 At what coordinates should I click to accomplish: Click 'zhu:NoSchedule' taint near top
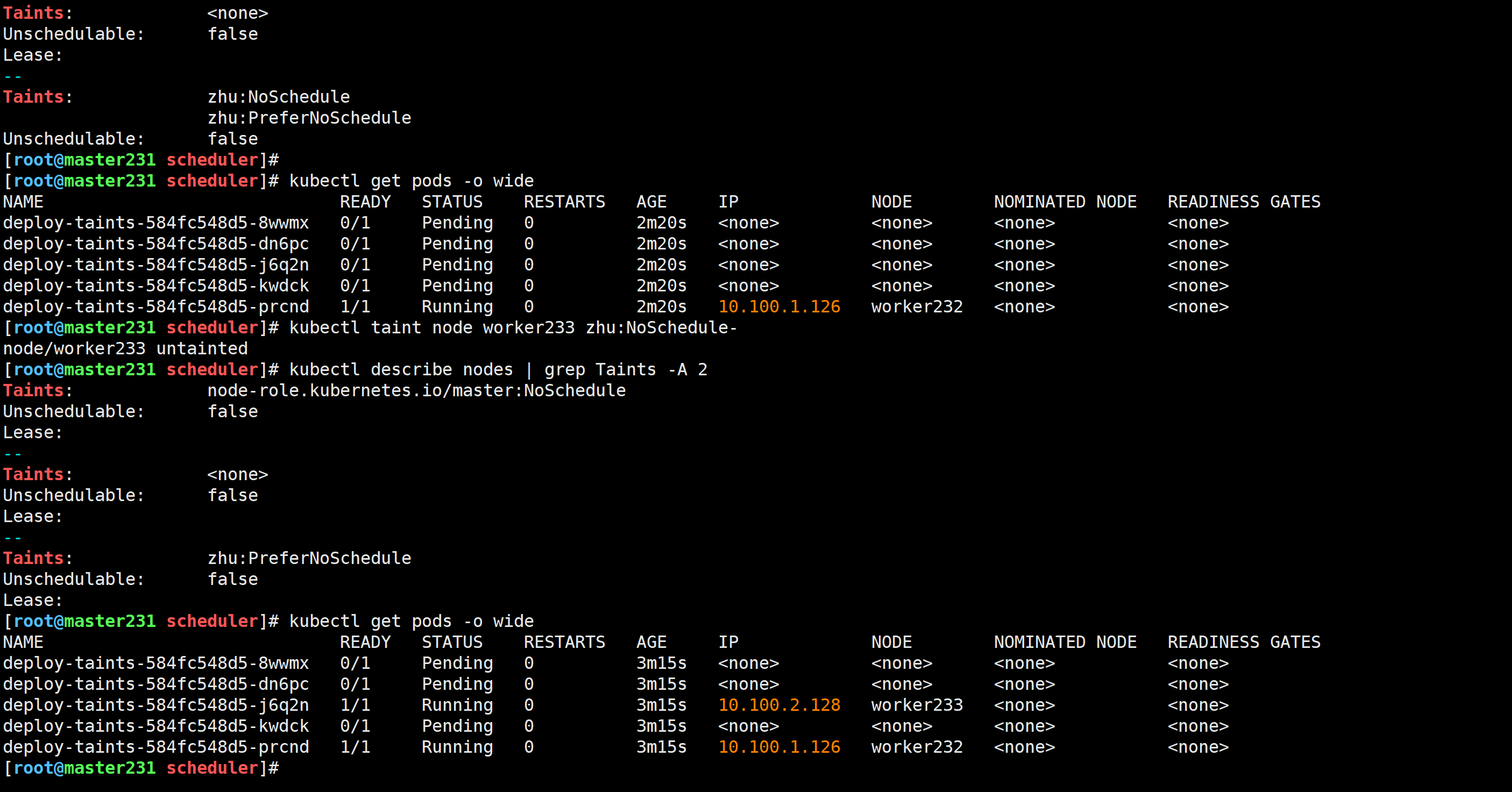point(278,97)
